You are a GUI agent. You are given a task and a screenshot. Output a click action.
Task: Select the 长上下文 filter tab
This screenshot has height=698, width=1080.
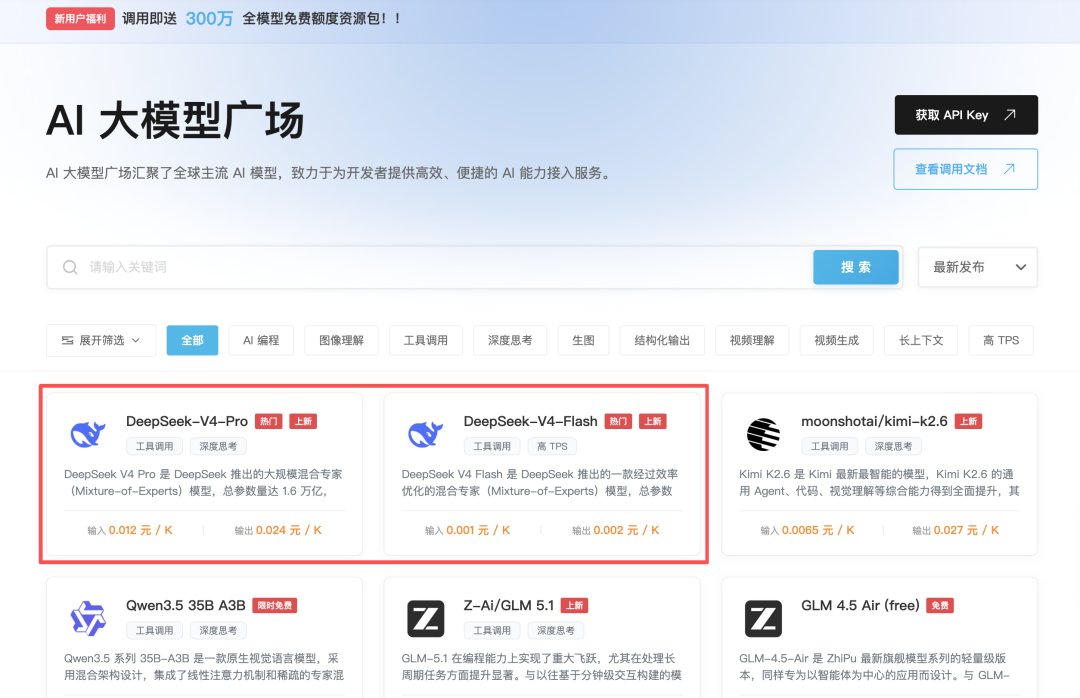[921, 340]
